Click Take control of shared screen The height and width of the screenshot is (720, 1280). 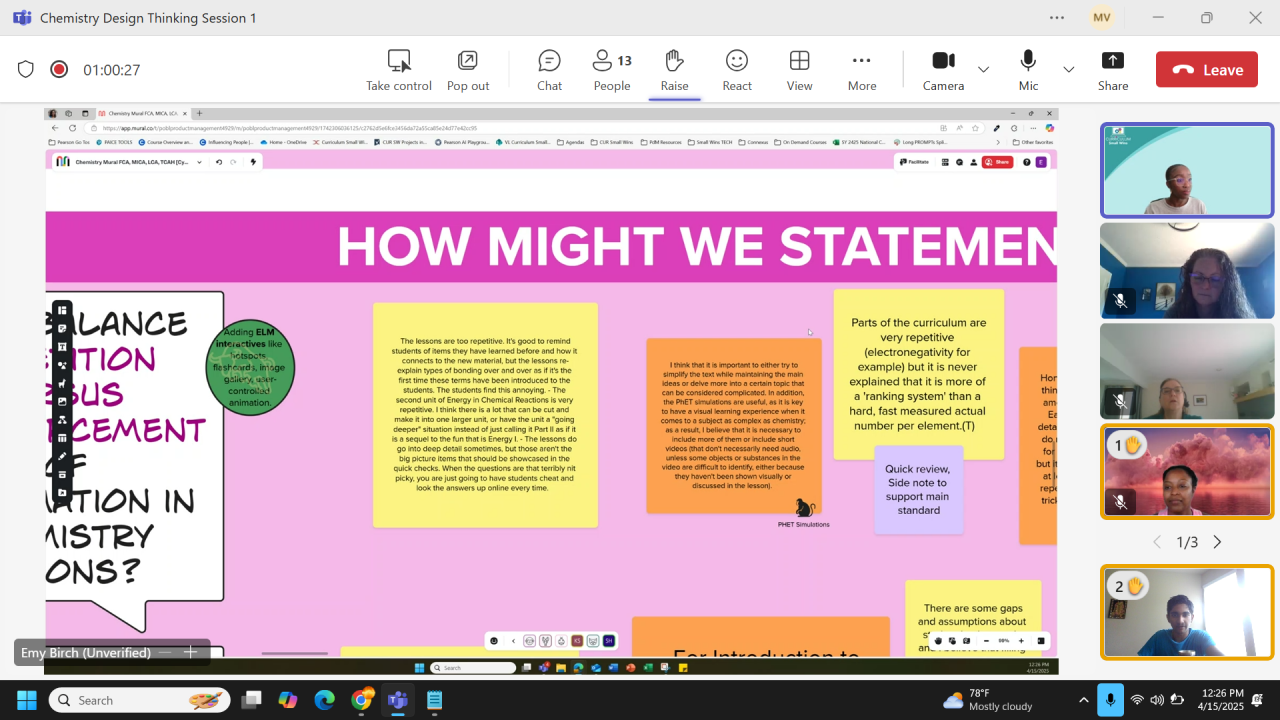398,70
